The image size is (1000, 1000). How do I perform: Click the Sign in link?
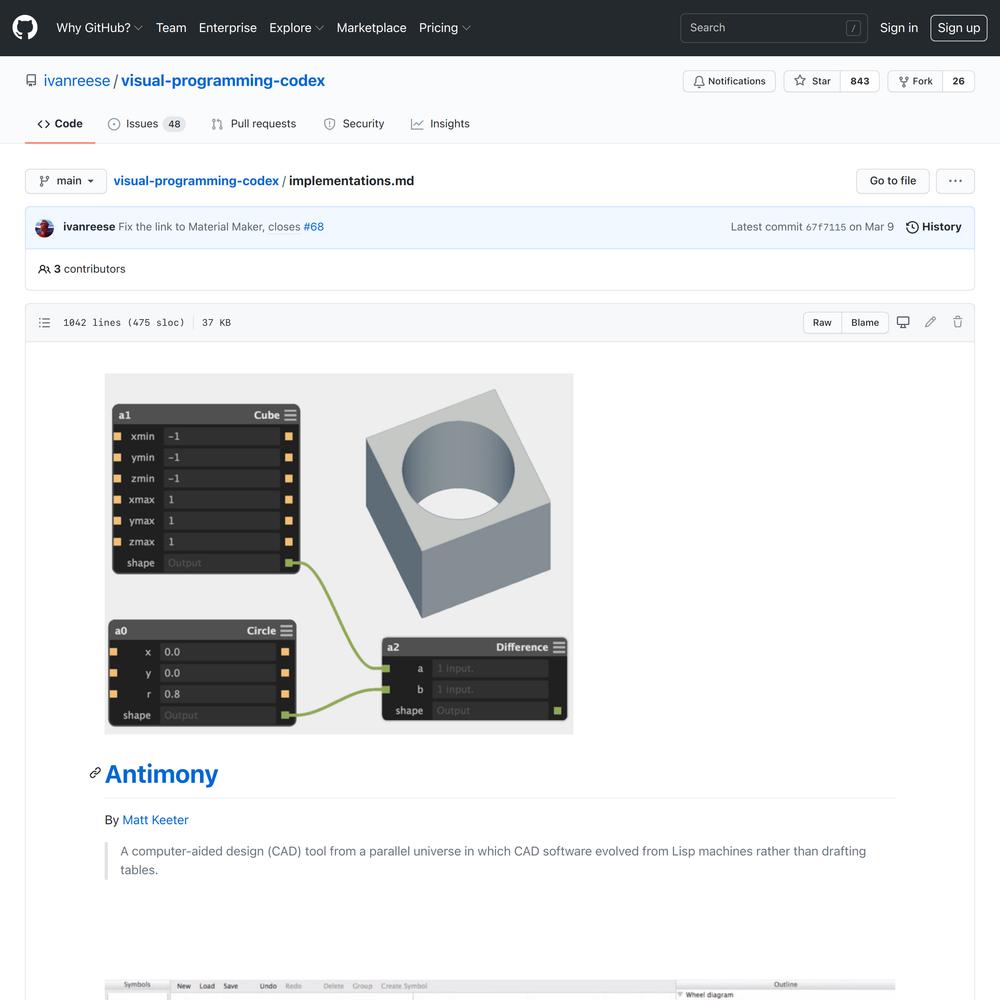(x=899, y=28)
